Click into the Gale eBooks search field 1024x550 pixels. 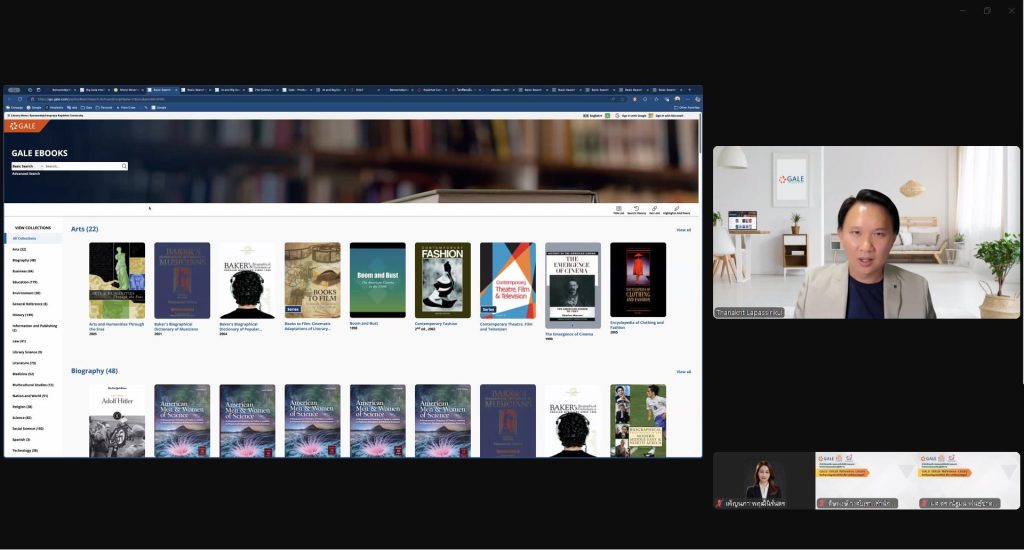pyautogui.click(x=82, y=166)
